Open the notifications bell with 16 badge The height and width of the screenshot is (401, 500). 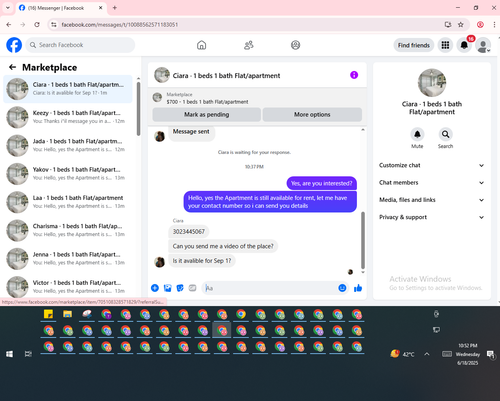(464, 45)
